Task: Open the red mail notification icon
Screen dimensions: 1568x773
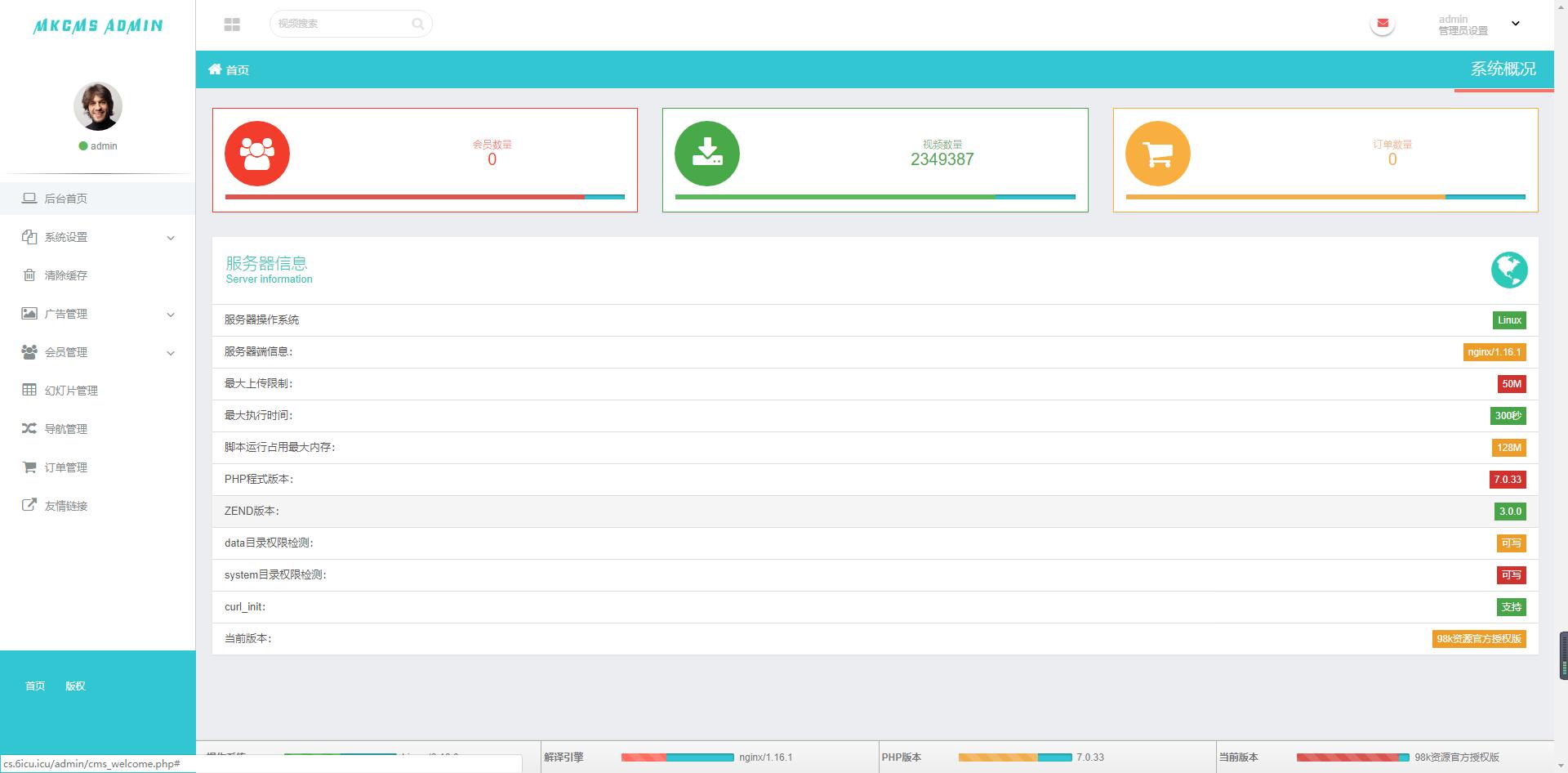Action: (1382, 24)
